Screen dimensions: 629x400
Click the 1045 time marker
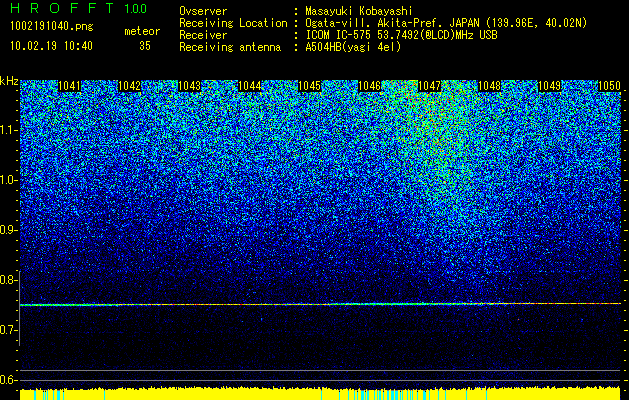click(x=309, y=86)
